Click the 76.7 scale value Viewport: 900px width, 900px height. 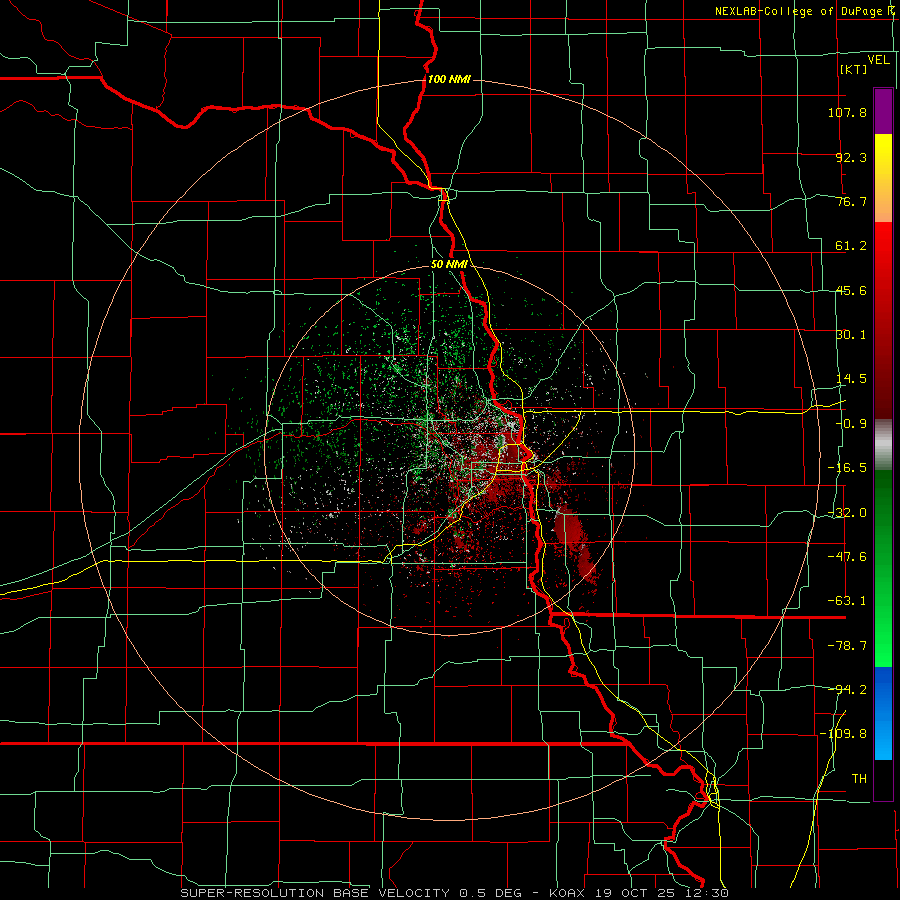[851, 201]
